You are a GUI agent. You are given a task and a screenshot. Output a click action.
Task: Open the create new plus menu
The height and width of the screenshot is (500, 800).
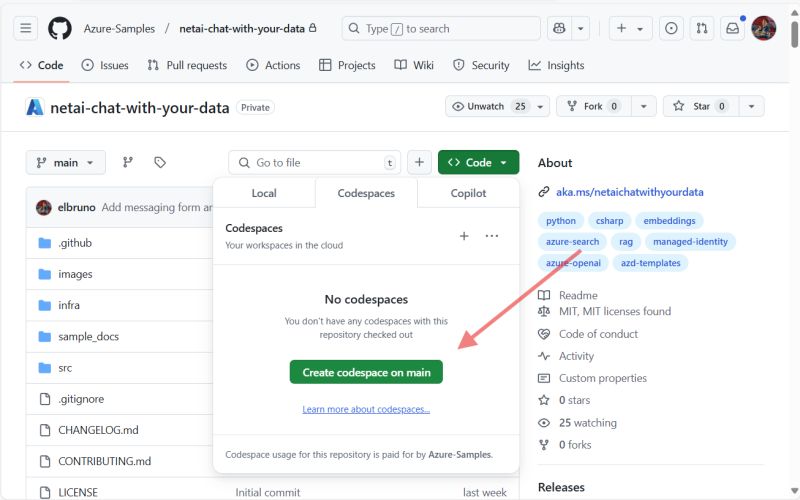630,29
